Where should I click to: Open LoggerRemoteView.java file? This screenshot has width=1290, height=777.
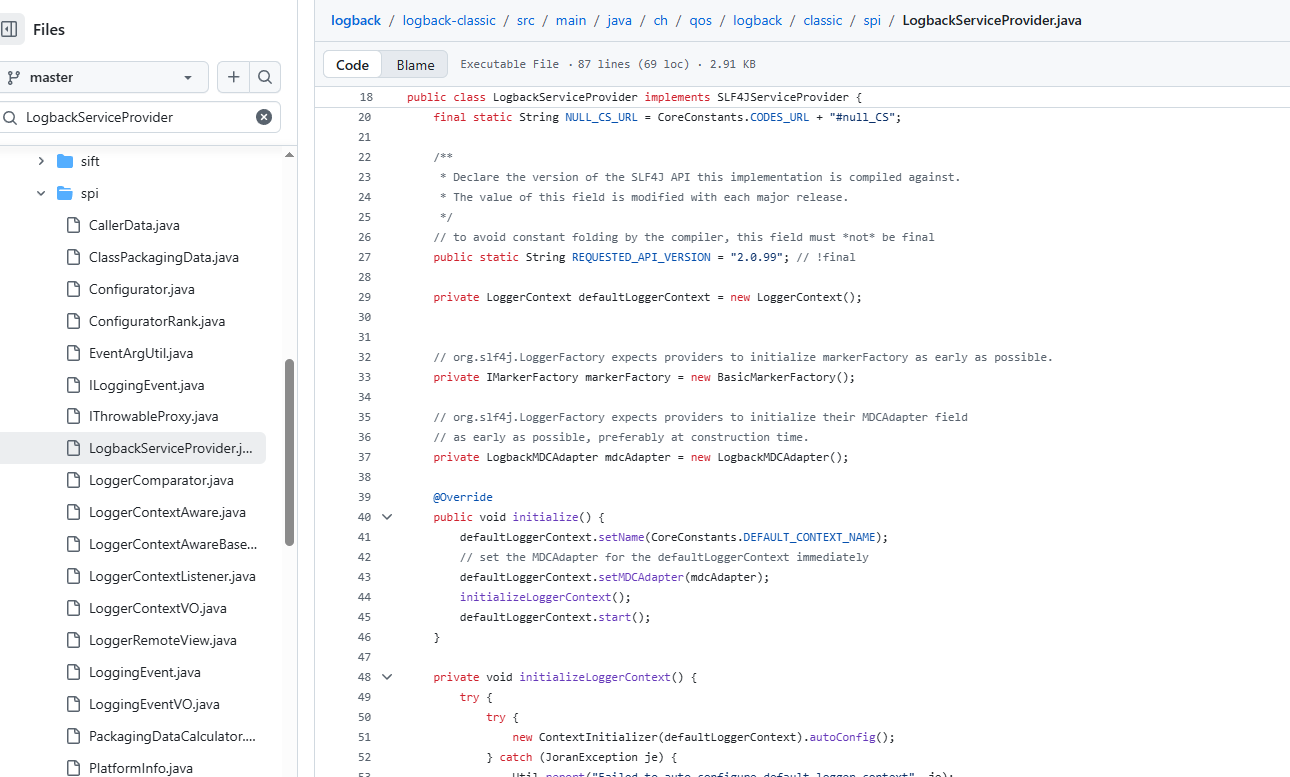point(163,640)
